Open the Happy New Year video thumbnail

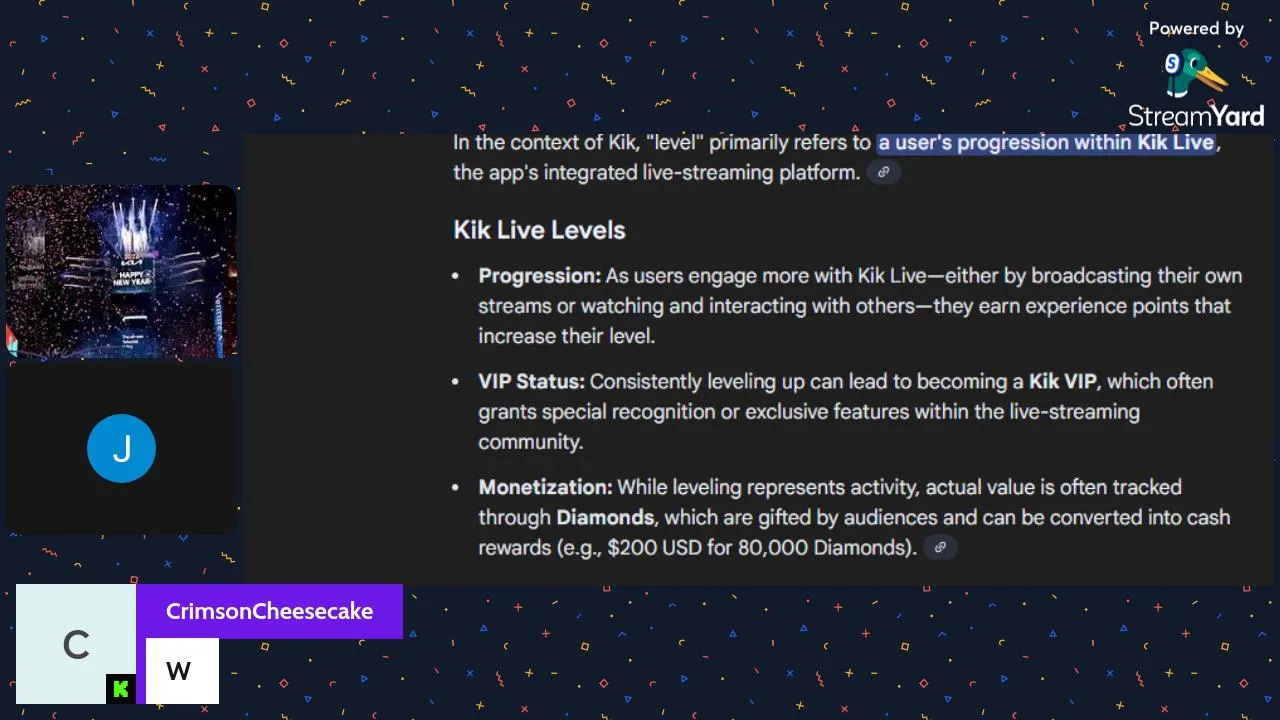[121, 271]
